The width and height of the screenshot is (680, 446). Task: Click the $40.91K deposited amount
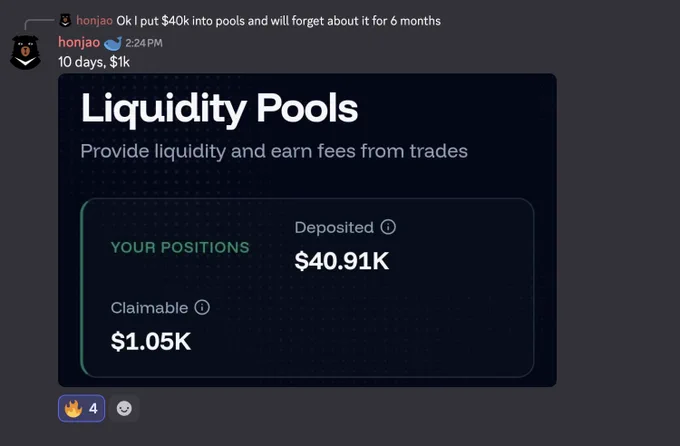click(x=342, y=261)
